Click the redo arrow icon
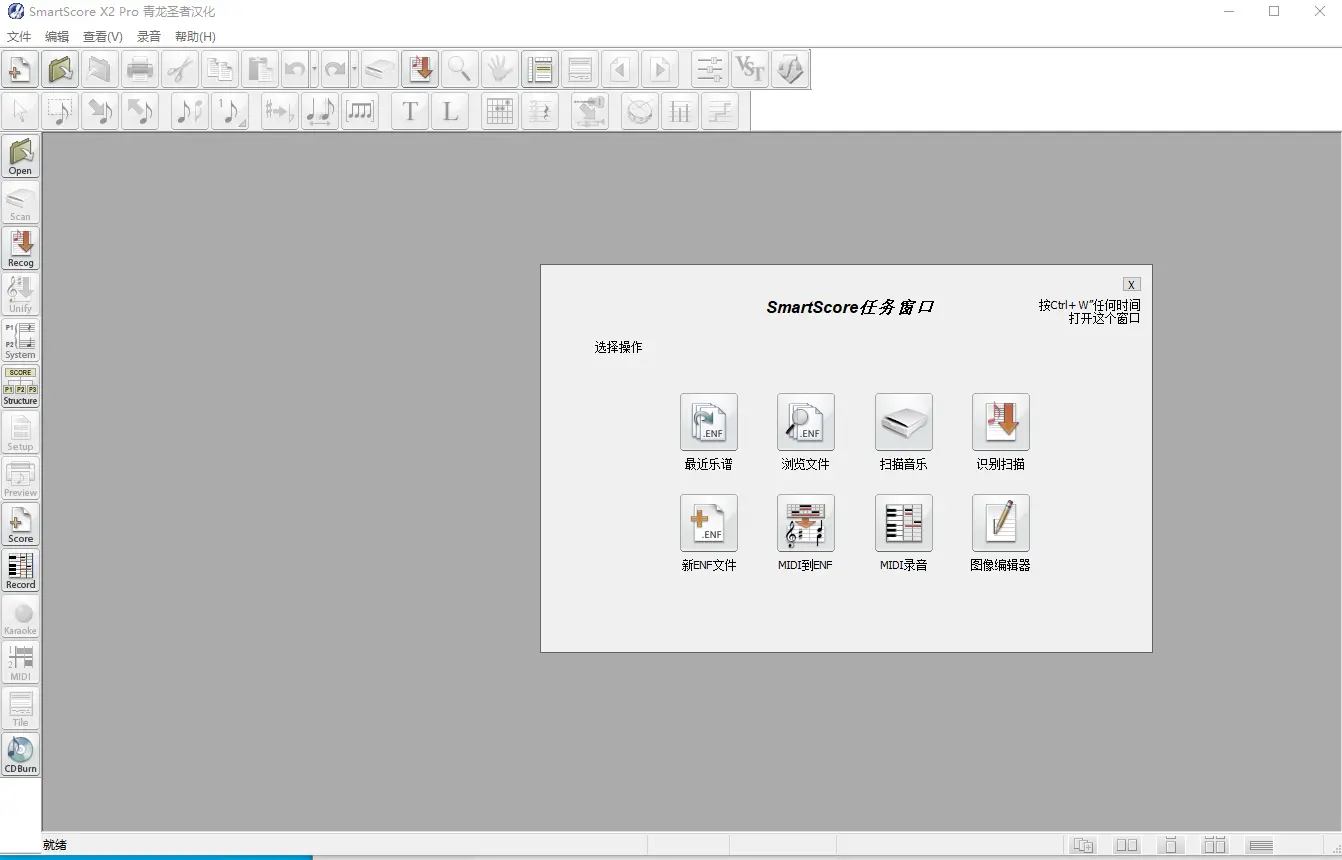The height and width of the screenshot is (860, 1342). (335, 70)
